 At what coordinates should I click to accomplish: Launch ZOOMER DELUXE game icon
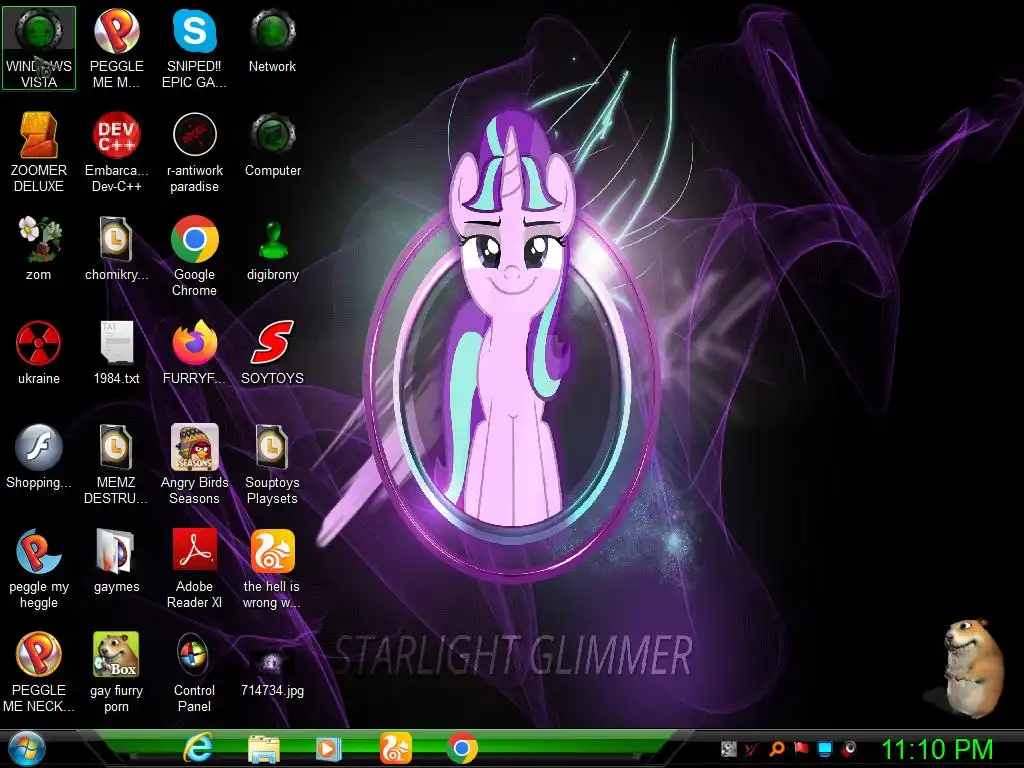[x=39, y=152]
